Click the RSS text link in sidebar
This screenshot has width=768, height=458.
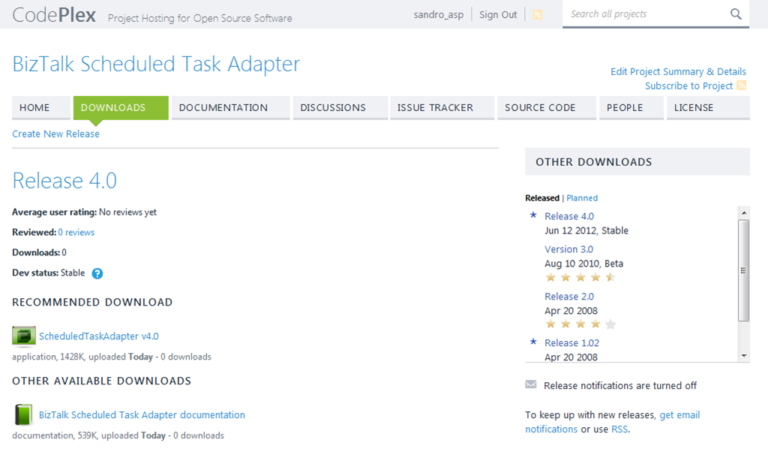(619, 429)
